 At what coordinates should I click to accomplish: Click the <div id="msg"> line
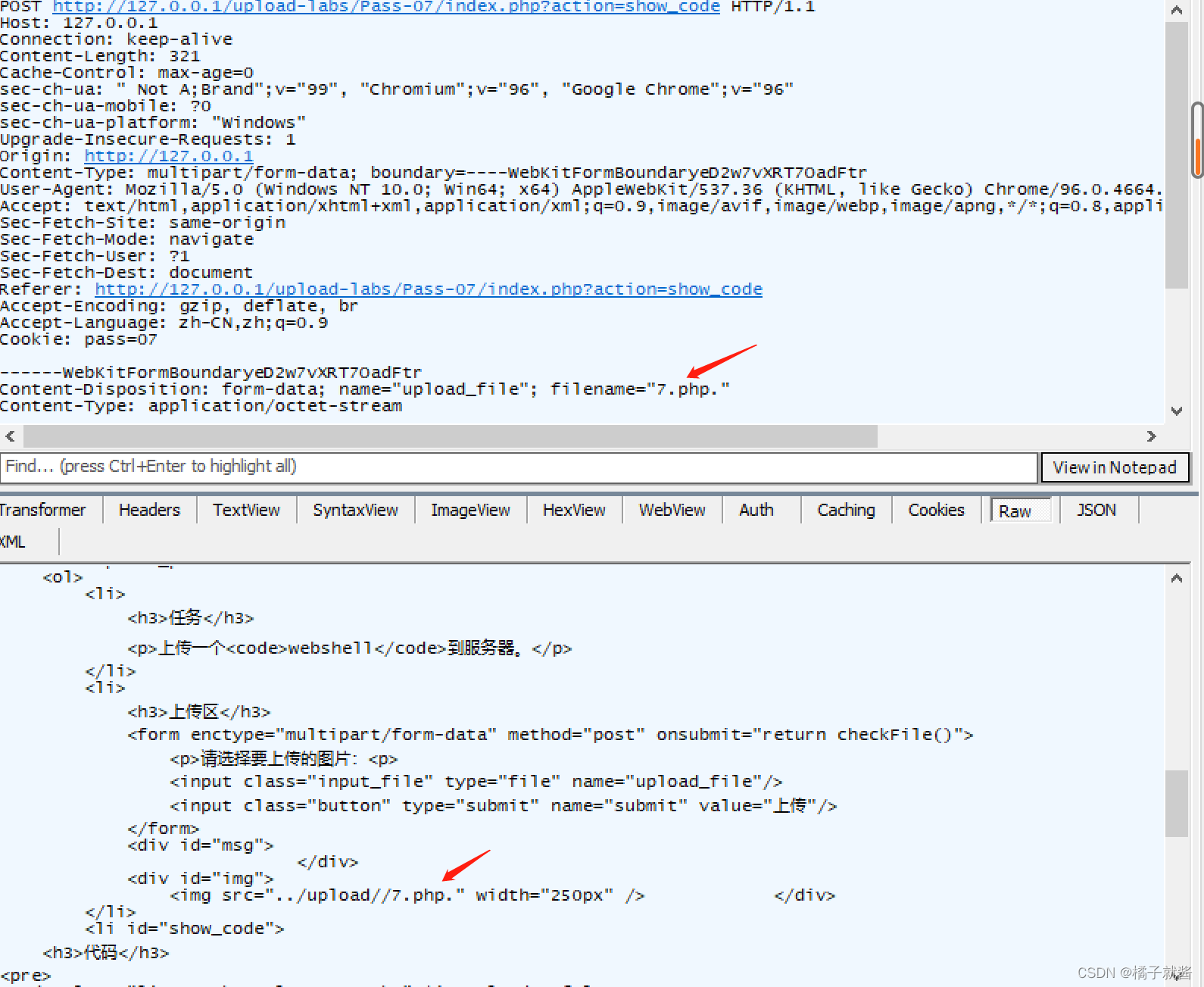[201, 845]
